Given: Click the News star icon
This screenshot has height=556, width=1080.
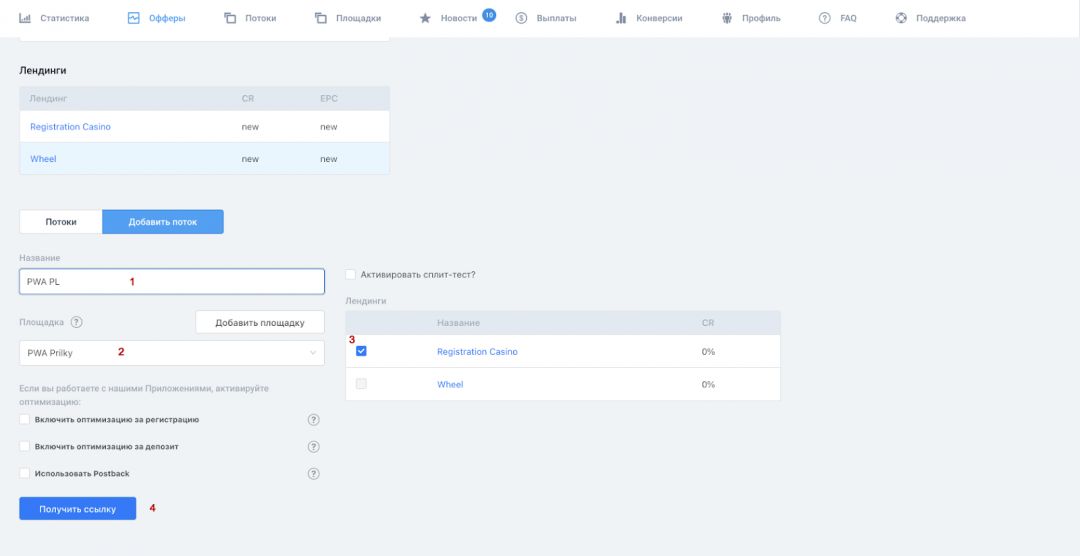Looking at the screenshot, I should pos(425,18).
